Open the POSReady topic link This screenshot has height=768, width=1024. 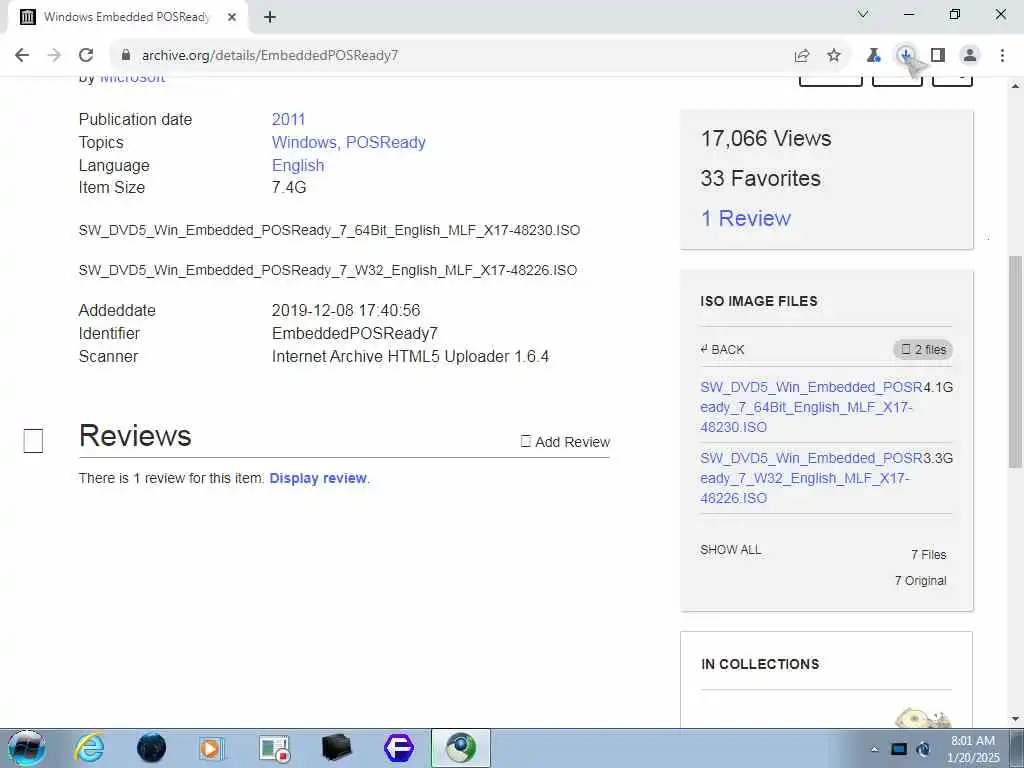tap(386, 142)
